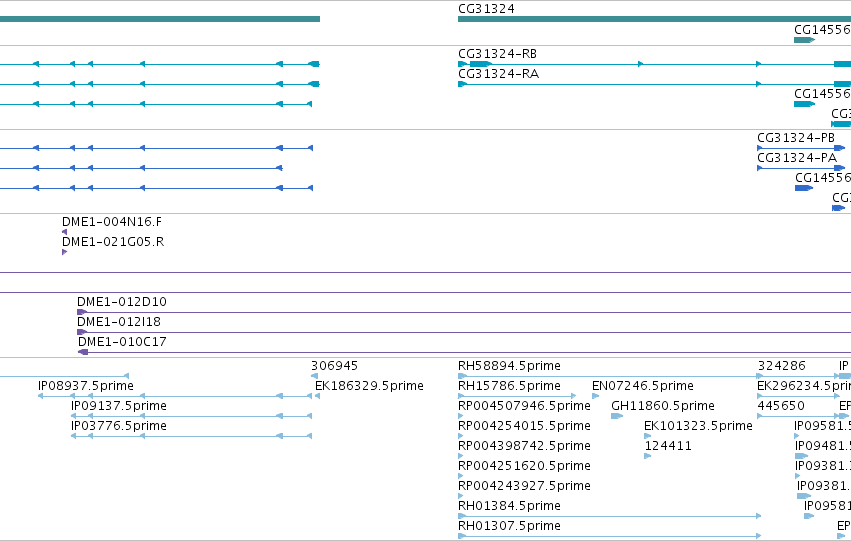This screenshot has width=851, height=541.
Task: Click the 324286 feature label
Action: tap(782, 366)
